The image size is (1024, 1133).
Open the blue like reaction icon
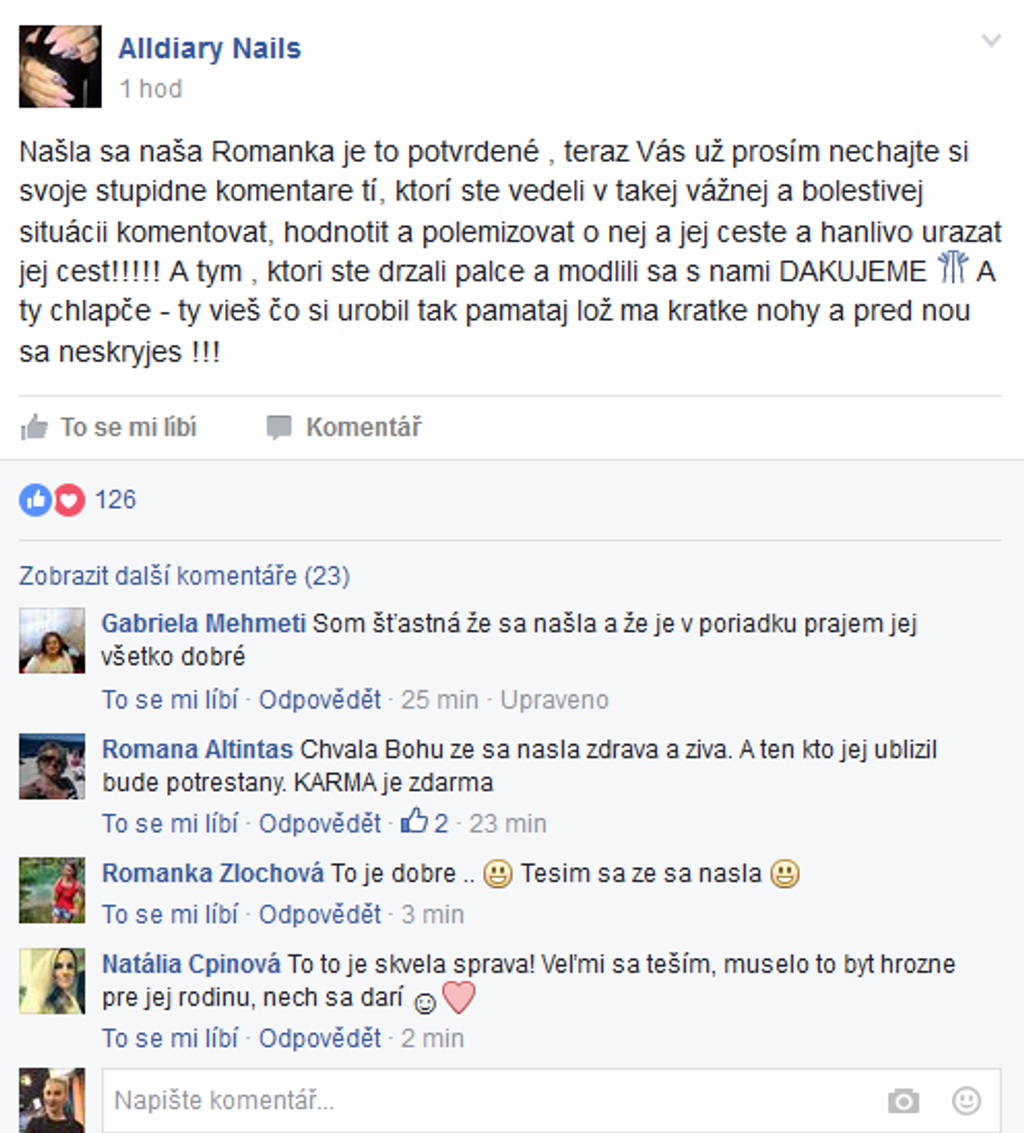click(35, 499)
